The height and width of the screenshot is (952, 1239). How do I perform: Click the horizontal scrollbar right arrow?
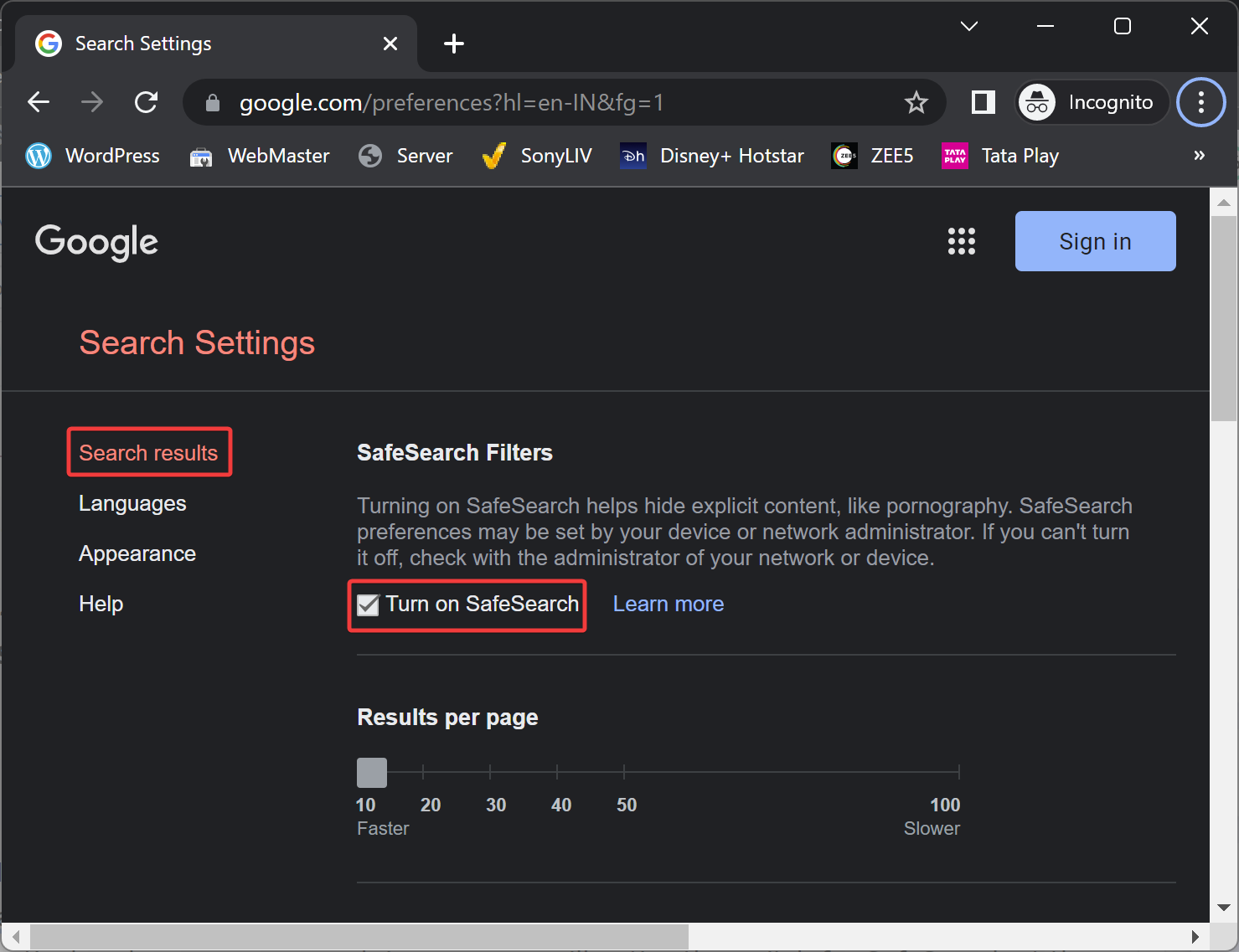(x=1195, y=937)
